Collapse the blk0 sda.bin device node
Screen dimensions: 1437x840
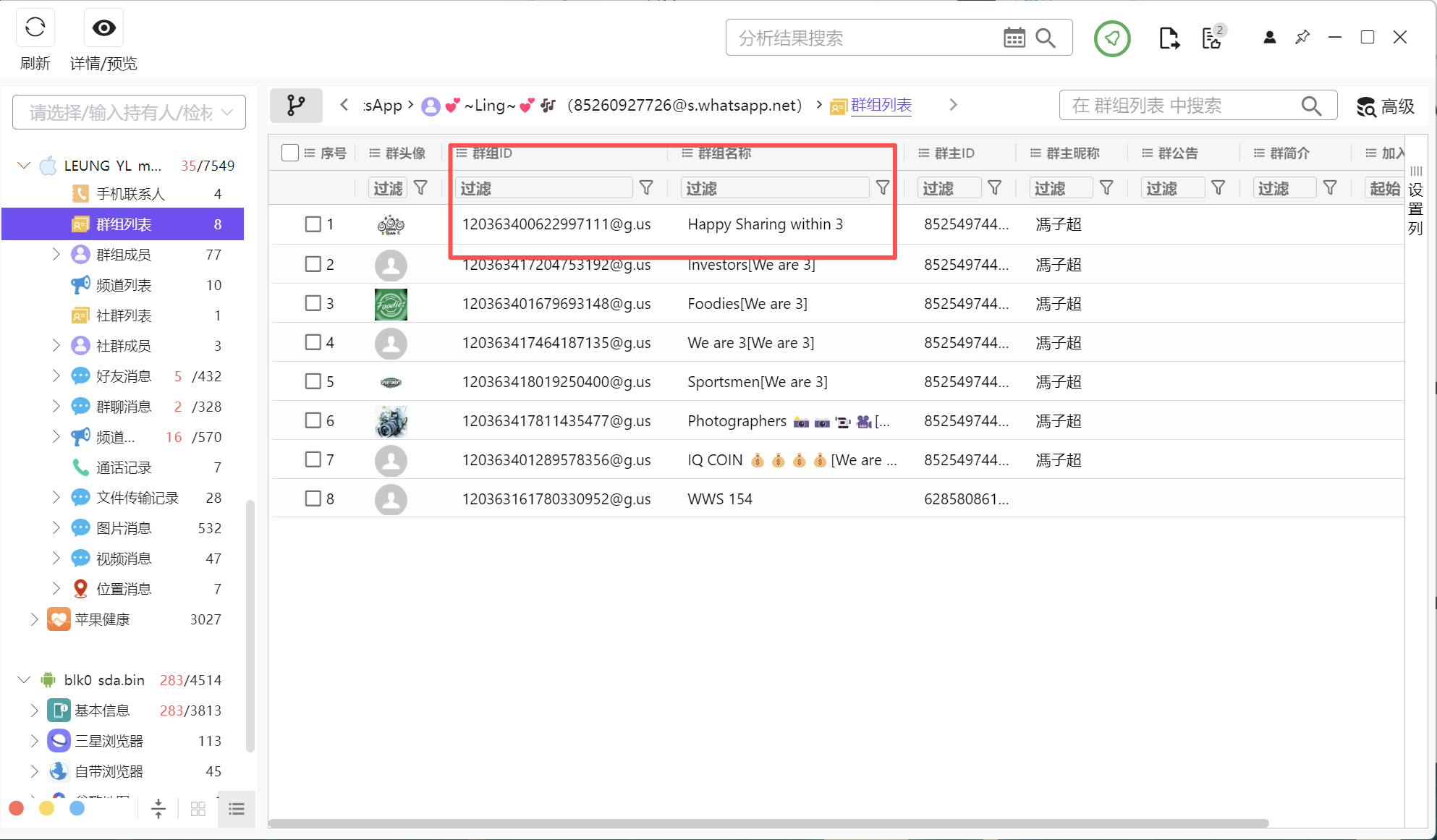[23, 680]
